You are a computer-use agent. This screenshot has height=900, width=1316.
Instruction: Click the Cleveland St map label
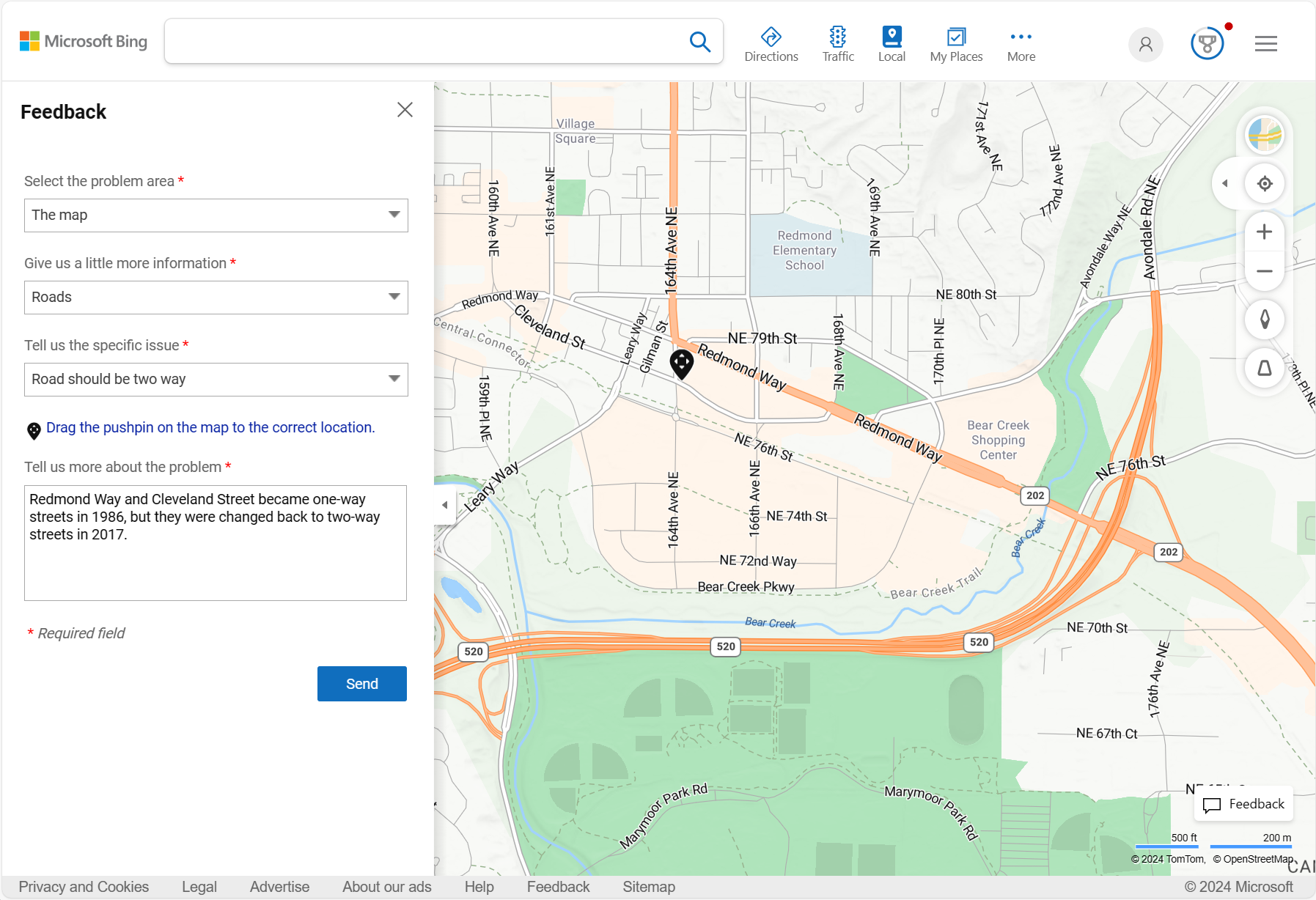[x=550, y=327]
